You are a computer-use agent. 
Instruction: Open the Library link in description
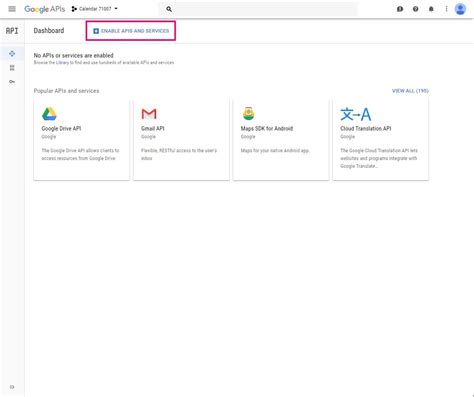click(x=62, y=63)
